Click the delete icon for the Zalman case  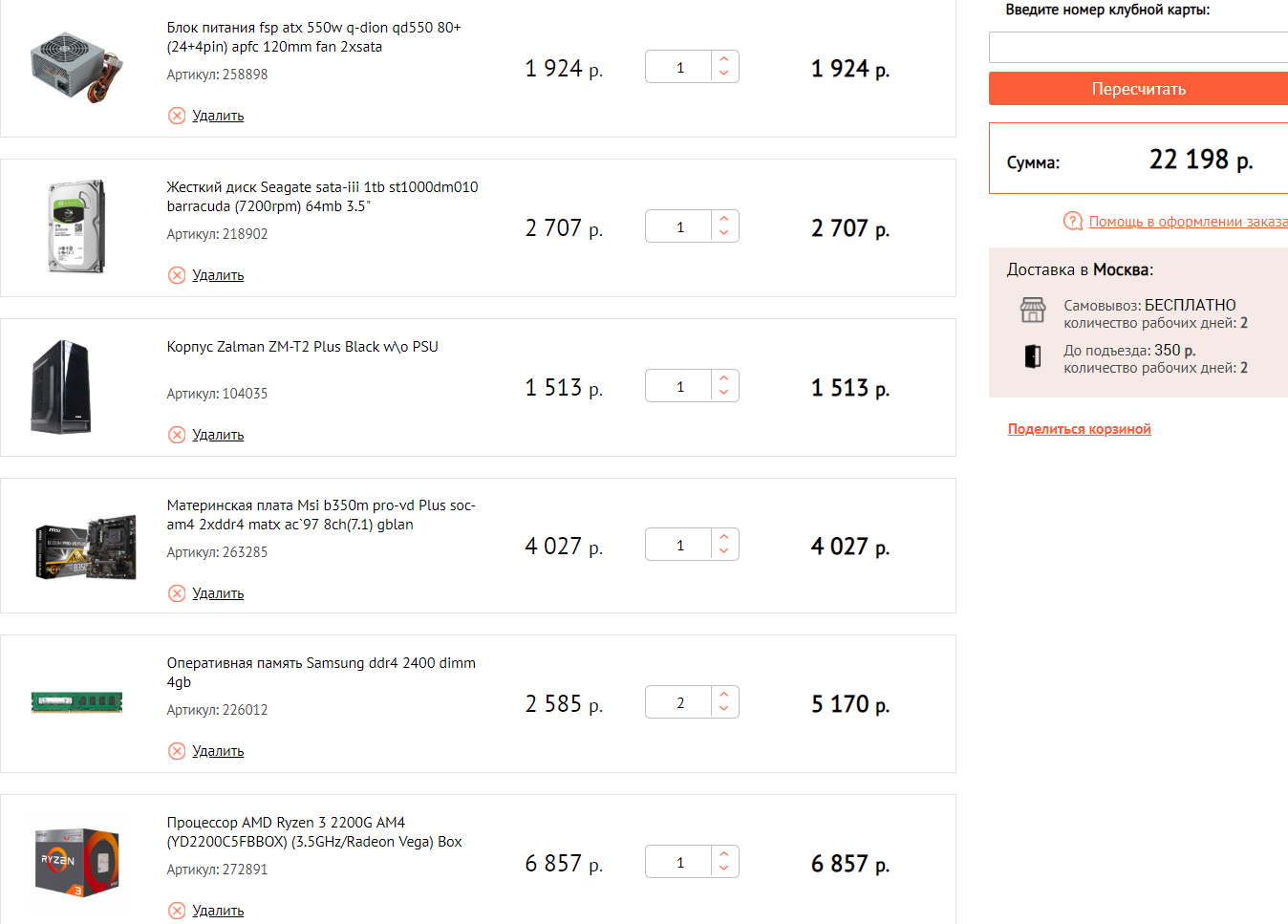point(177,435)
